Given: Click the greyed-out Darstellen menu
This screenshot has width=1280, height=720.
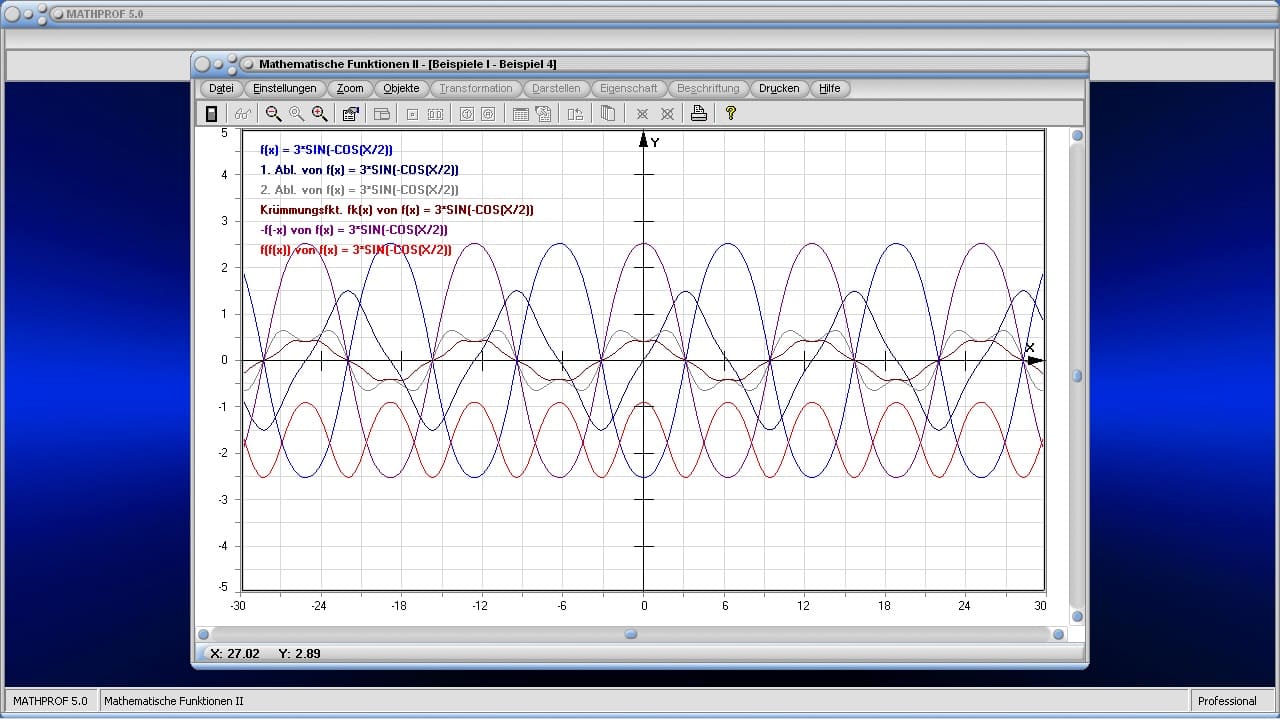Looking at the screenshot, I should coord(556,88).
